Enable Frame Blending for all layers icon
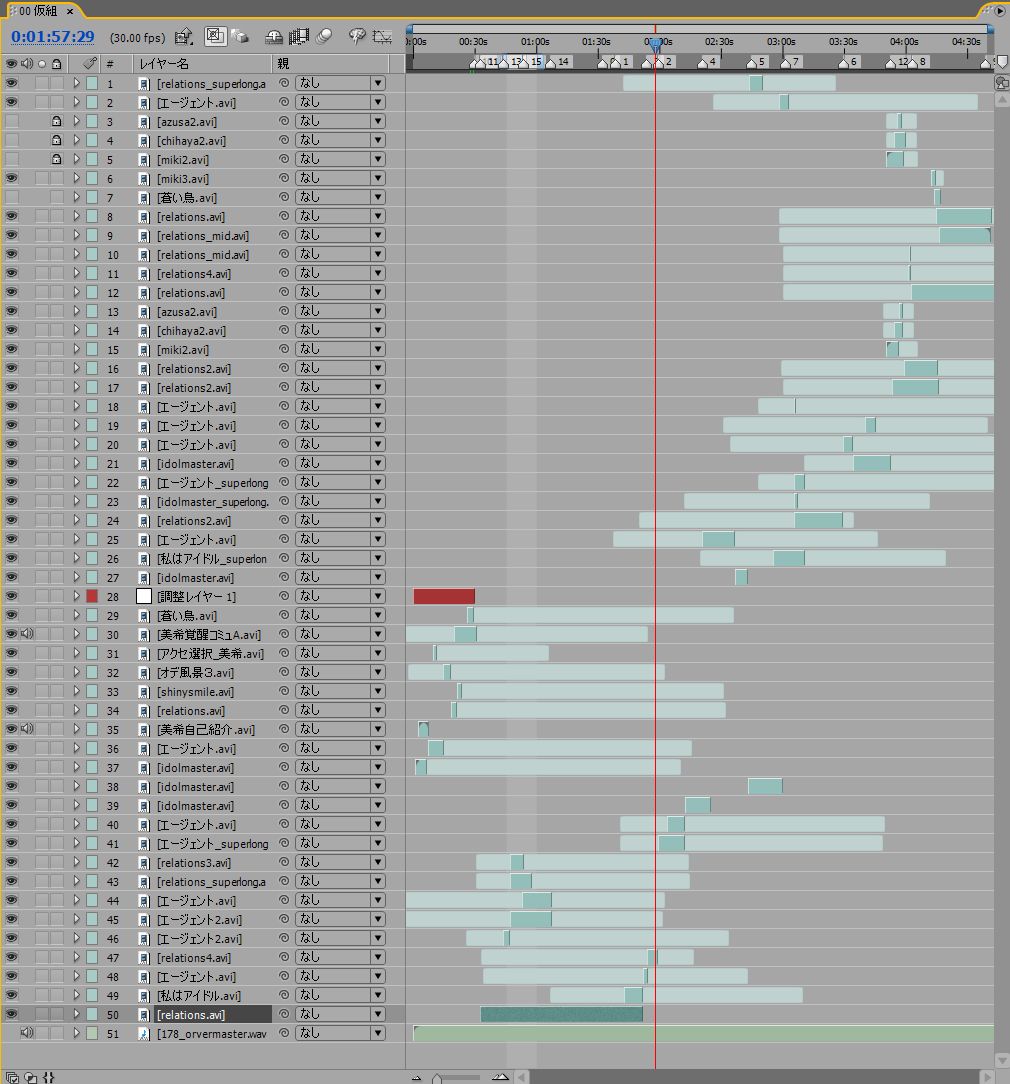This screenshot has height=1084, width=1010. tap(299, 37)
